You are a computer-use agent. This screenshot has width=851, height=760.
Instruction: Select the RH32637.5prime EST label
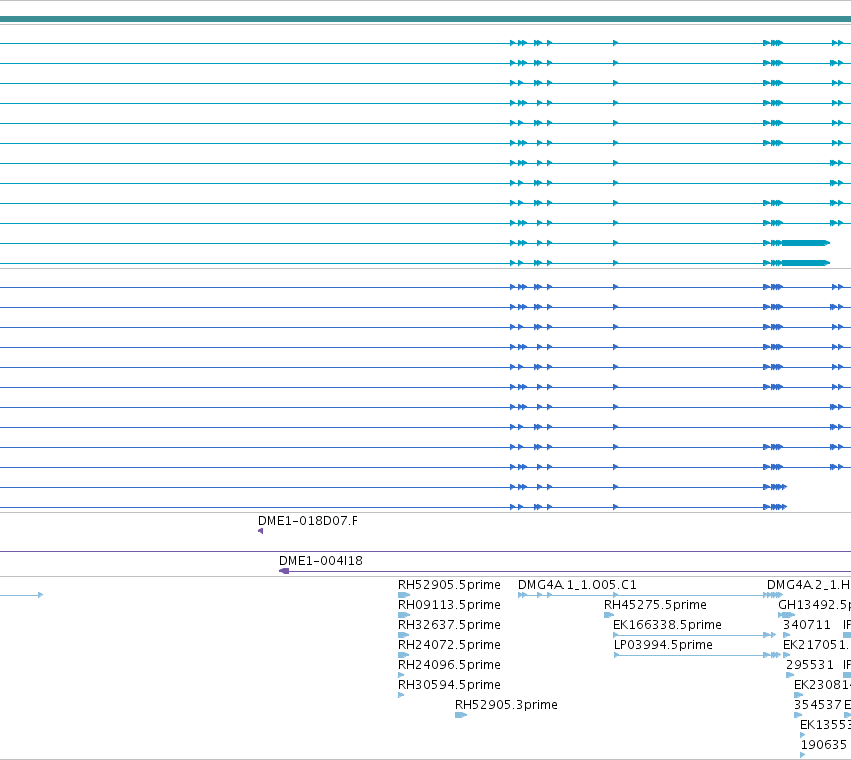[x=449, y=625]
